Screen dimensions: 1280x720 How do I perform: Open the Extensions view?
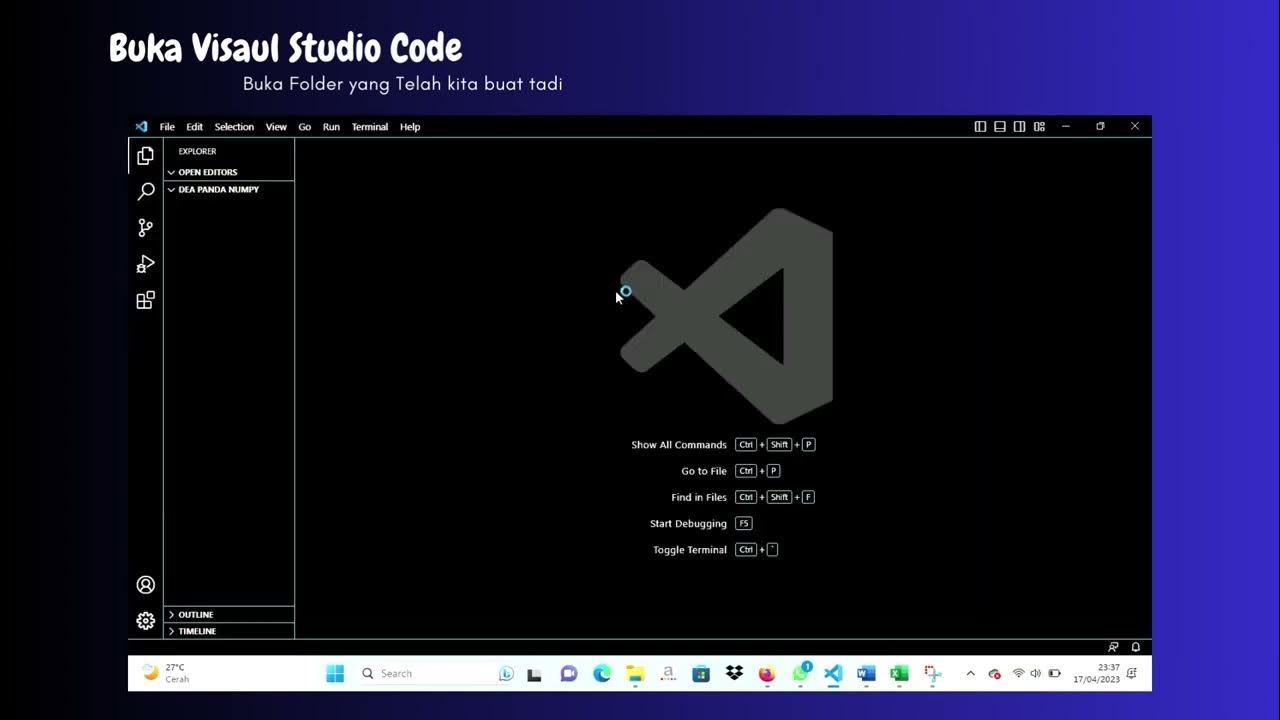click(145, 300)
